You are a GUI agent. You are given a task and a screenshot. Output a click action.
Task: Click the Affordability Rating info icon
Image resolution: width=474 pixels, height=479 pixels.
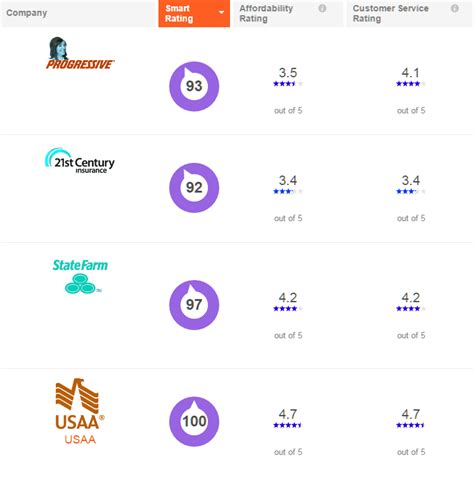[322, 8]
